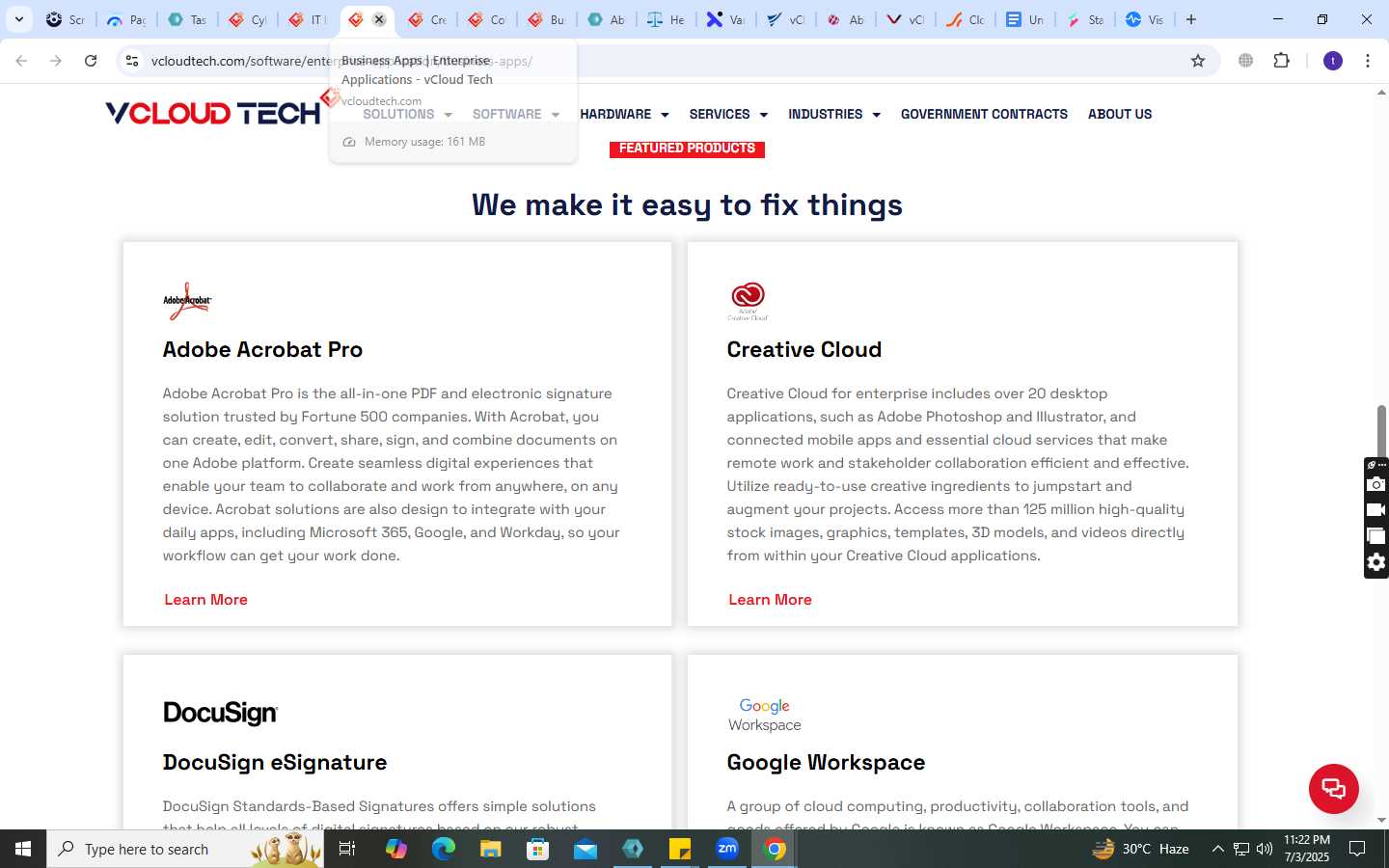Click the camera screenshot icon in side widget
This screenshot has height=868, width=1389.
pos(1376,484)
